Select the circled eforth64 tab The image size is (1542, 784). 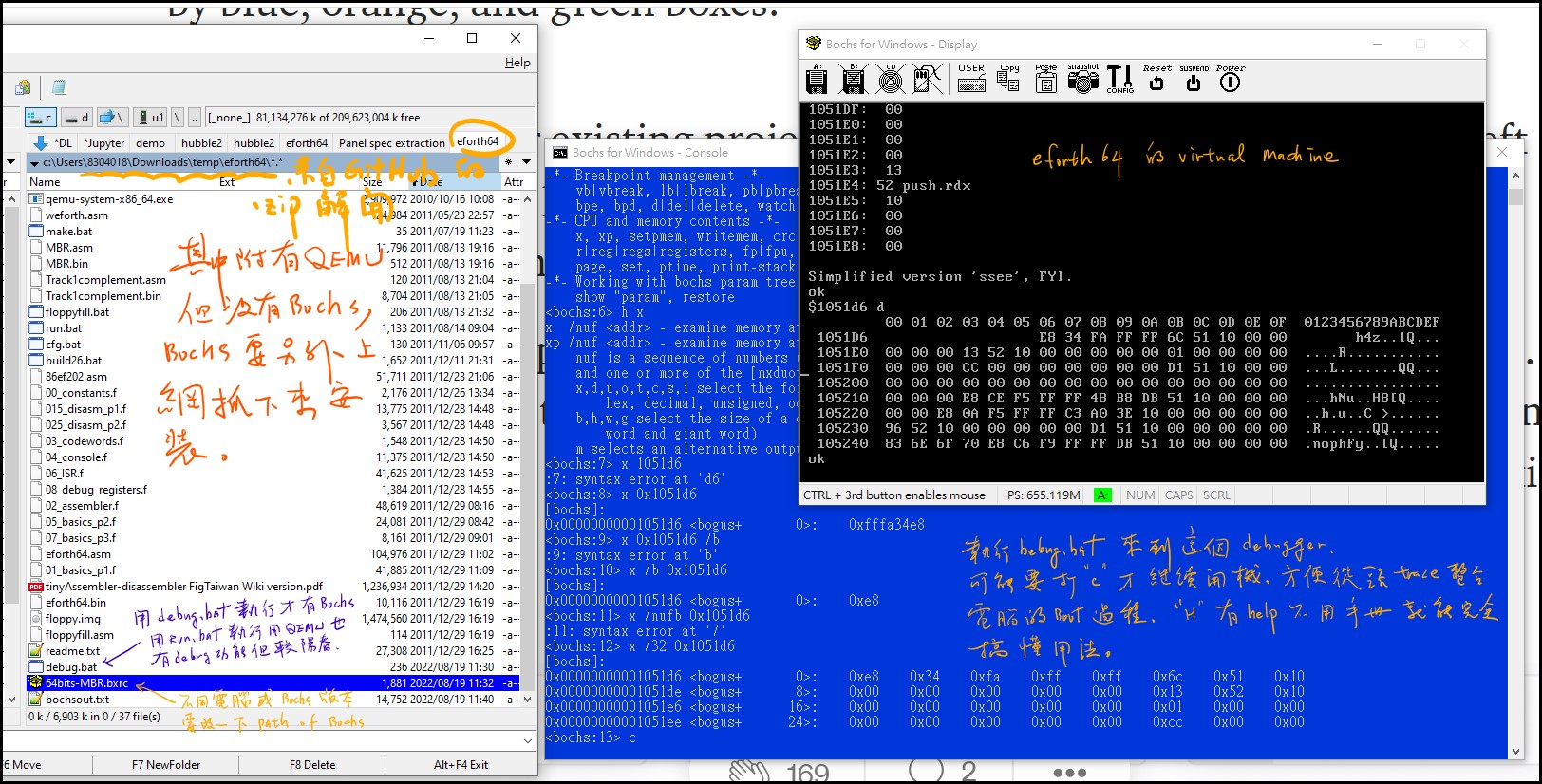pyautogui.click(x=478, y=141)
